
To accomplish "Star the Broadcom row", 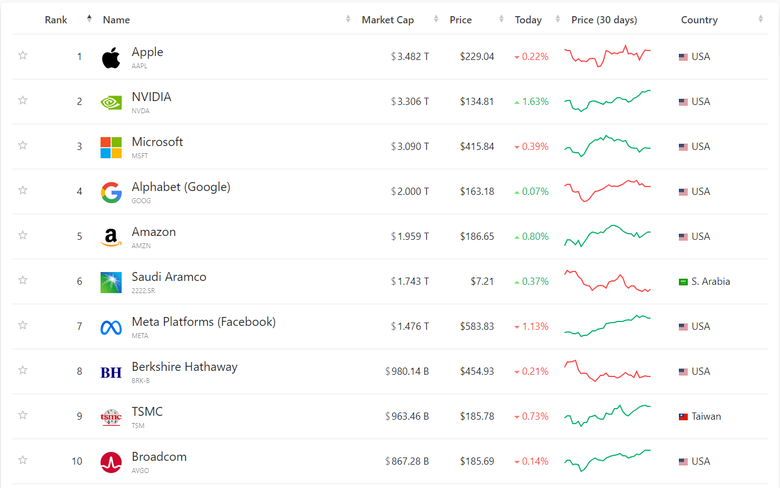I will (x=23, y=460).
